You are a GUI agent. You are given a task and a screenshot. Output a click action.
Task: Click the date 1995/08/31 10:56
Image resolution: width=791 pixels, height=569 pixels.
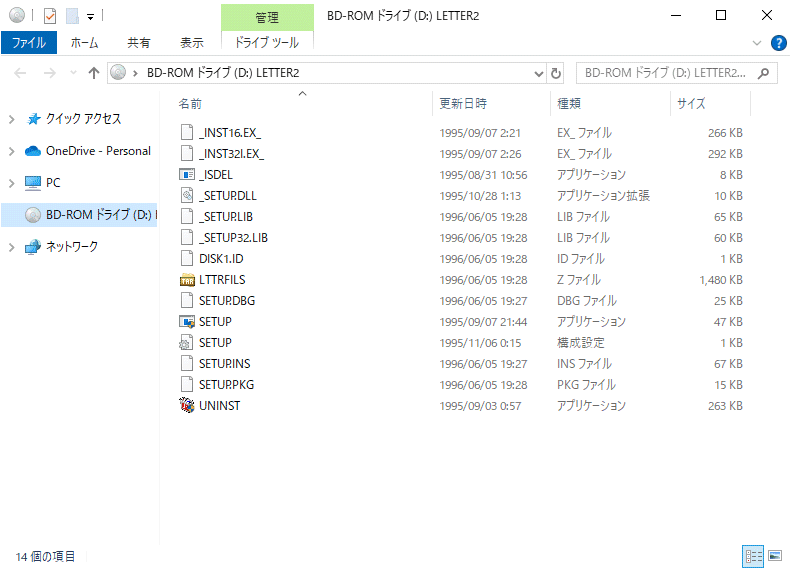point(483,175)
